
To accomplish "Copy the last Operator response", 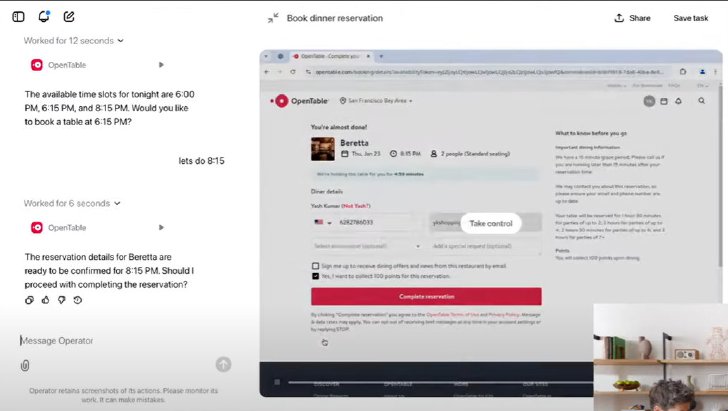I will (29, 300).
